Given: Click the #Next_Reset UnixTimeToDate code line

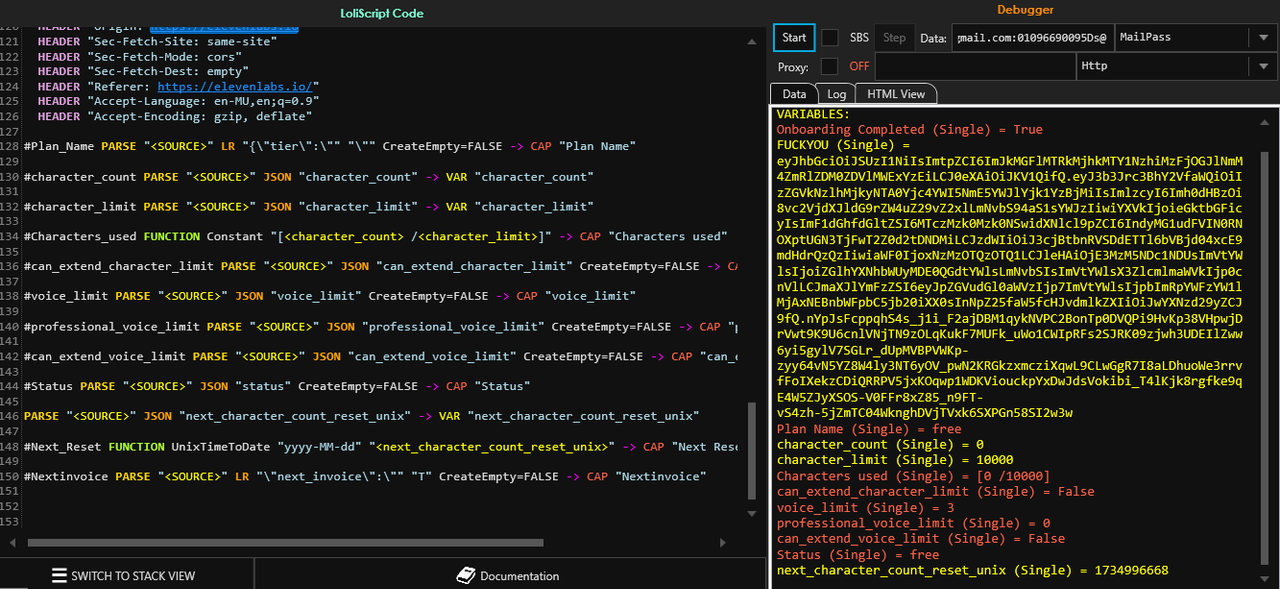Looking at the screenshot, I should pyautogui.click(x=380, y=446).
